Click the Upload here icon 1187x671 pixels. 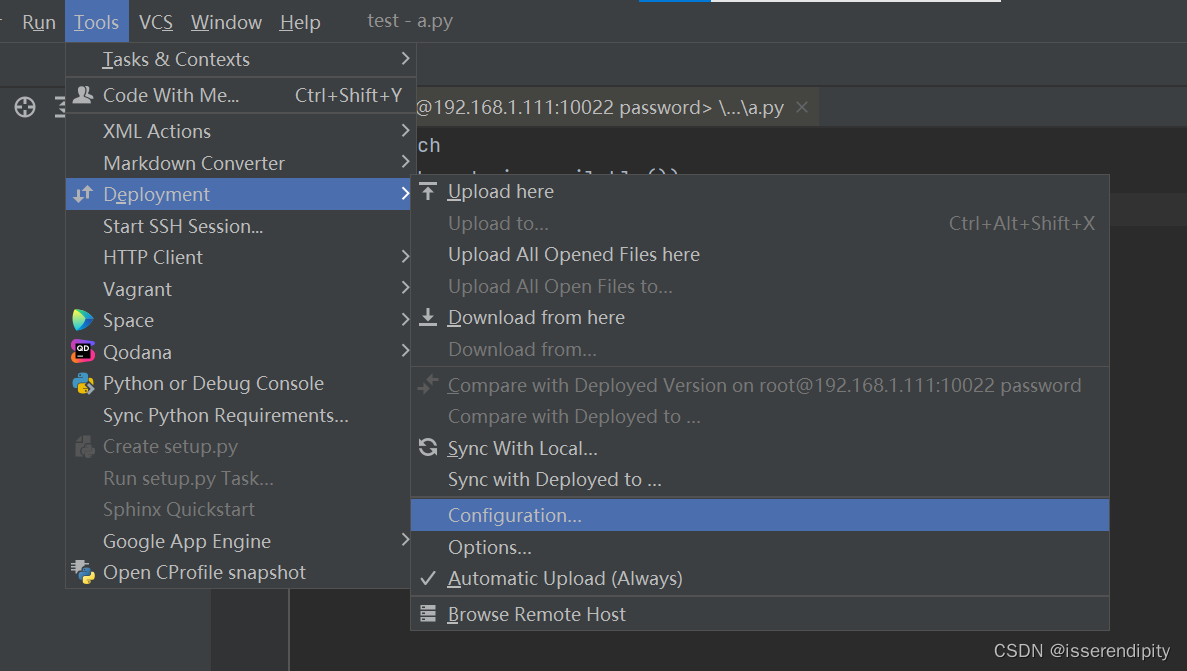(428, 191)
